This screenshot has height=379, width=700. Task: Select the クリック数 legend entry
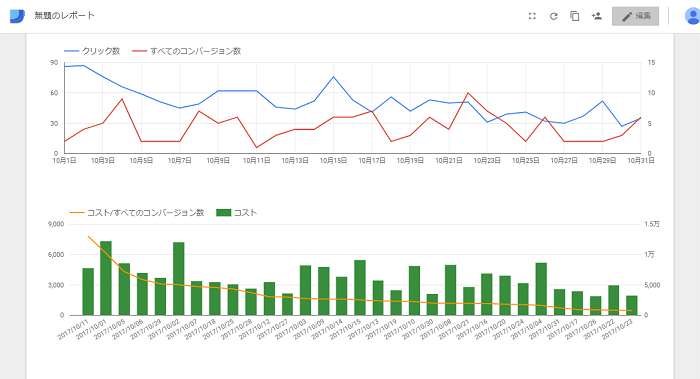pyautogui.click(x=92, y=51)
